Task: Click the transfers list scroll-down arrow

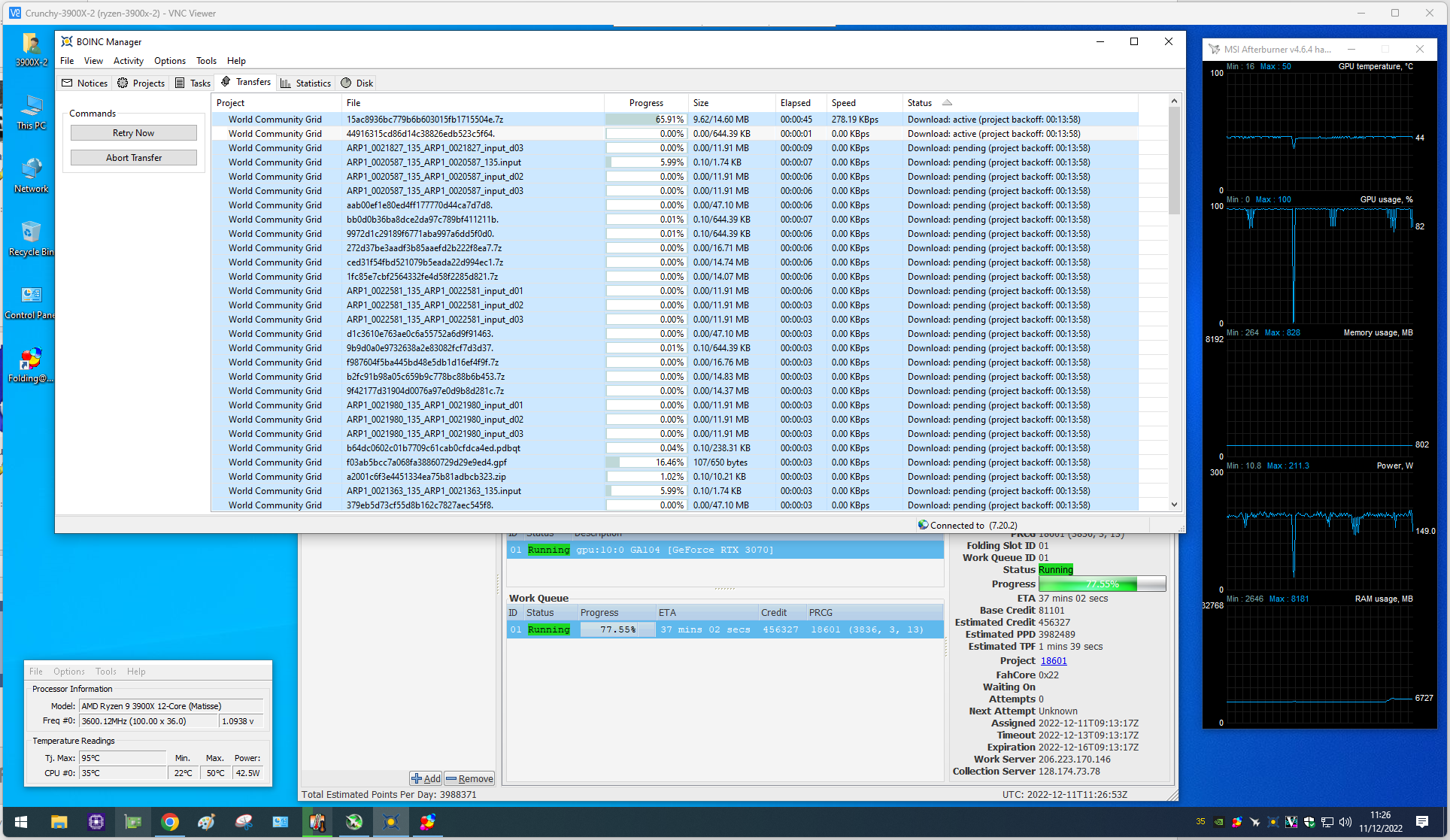Action: pyautogui.click(x=1174, y=505)
